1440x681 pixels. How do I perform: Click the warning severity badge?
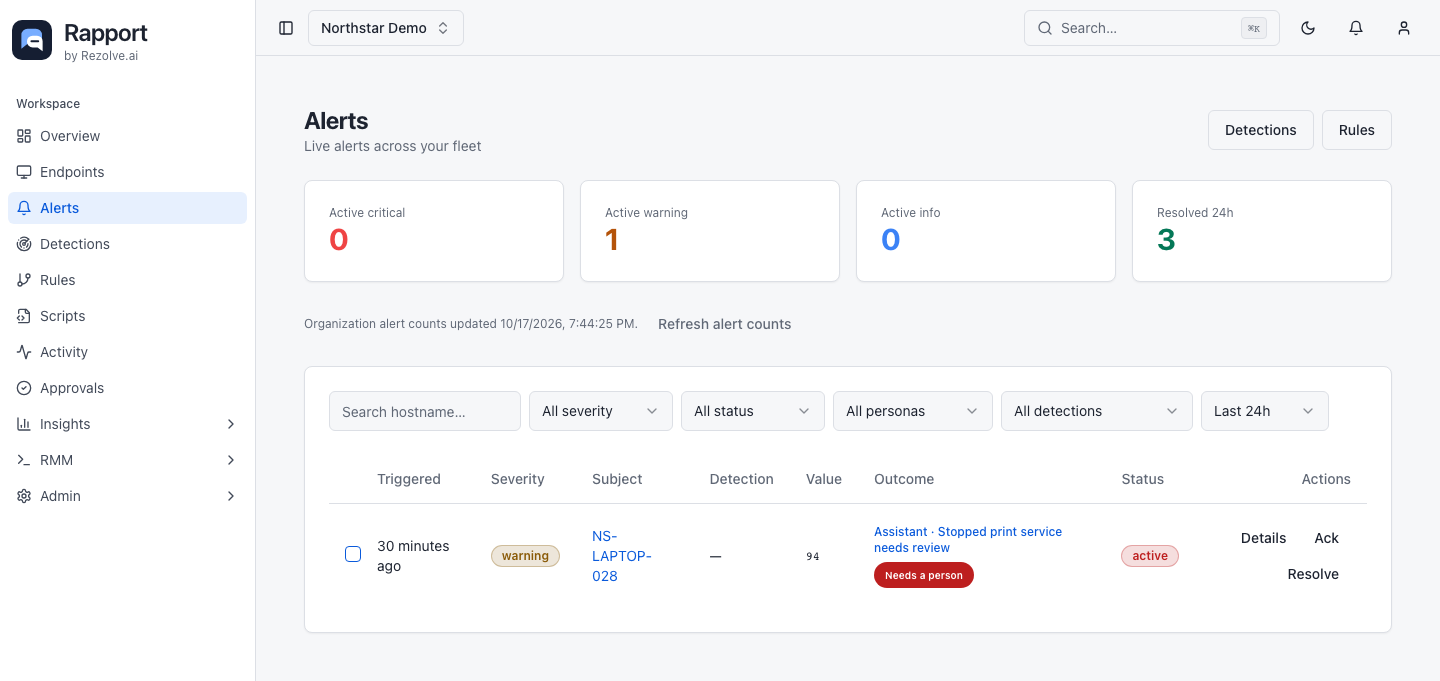click(525, 556)
